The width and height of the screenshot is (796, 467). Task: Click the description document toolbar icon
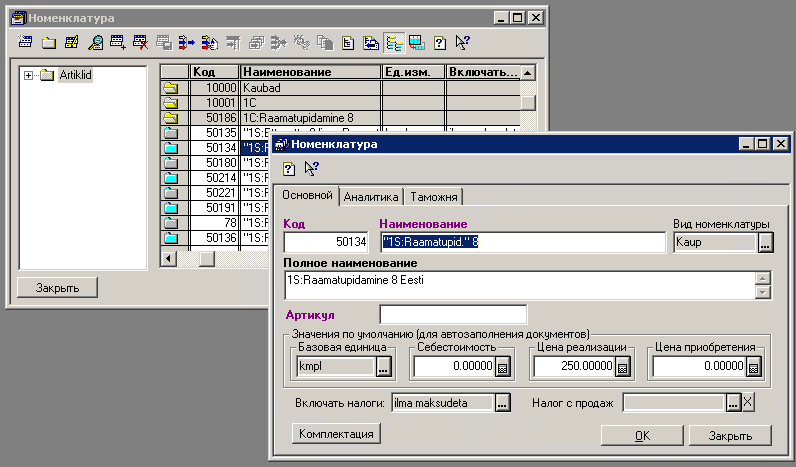coord(348,43)
